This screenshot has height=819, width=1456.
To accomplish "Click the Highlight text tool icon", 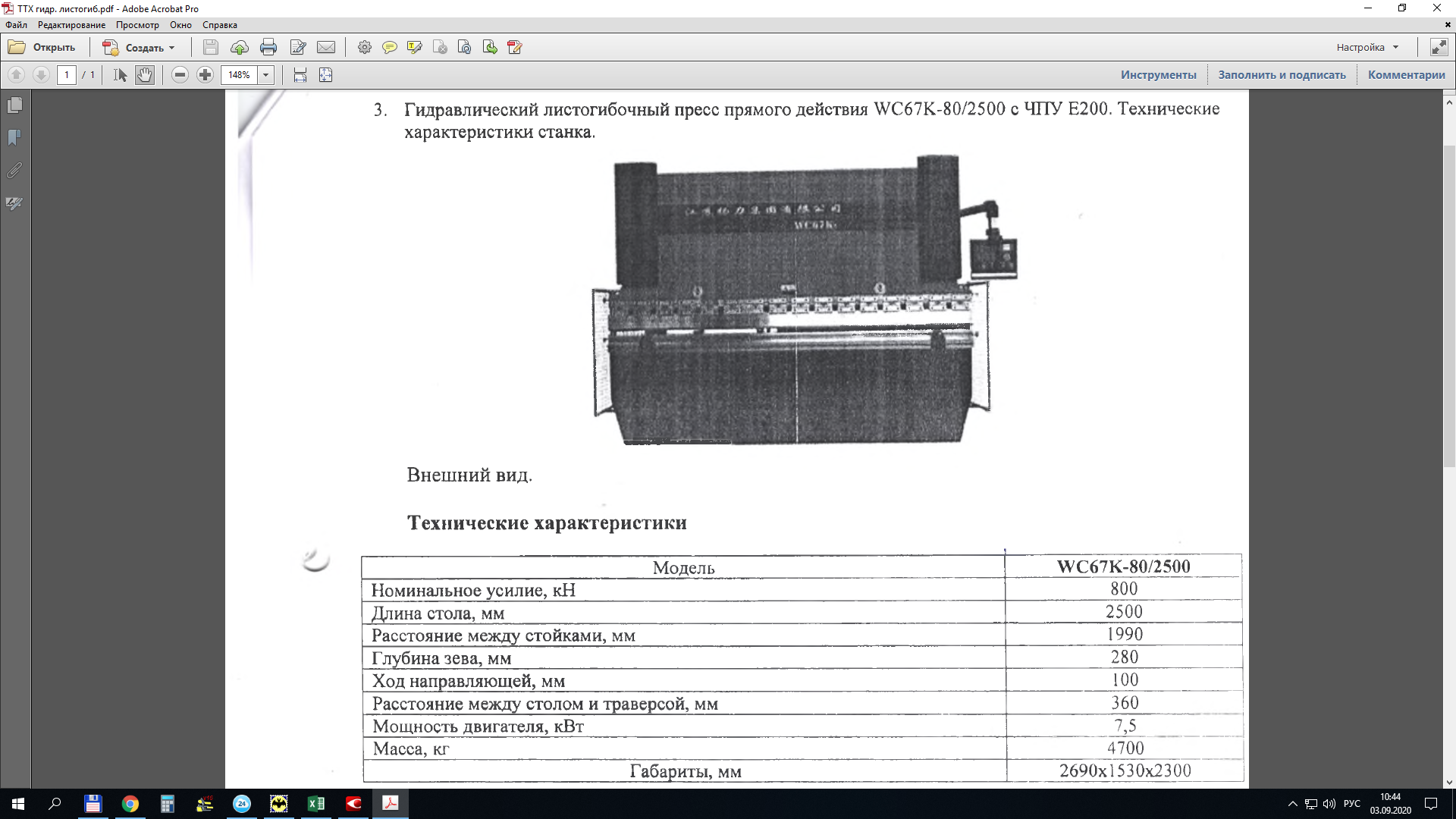I will tap(414, 47).
